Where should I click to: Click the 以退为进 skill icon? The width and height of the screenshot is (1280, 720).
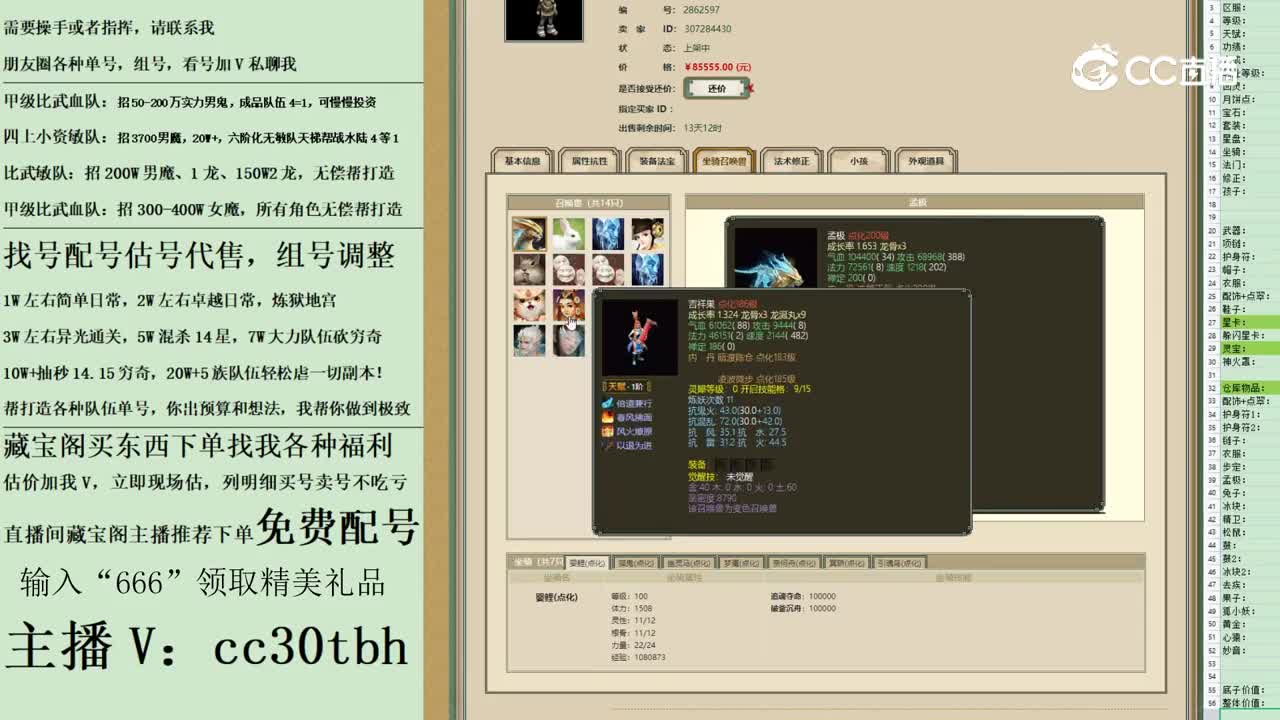tap(607, 445)
